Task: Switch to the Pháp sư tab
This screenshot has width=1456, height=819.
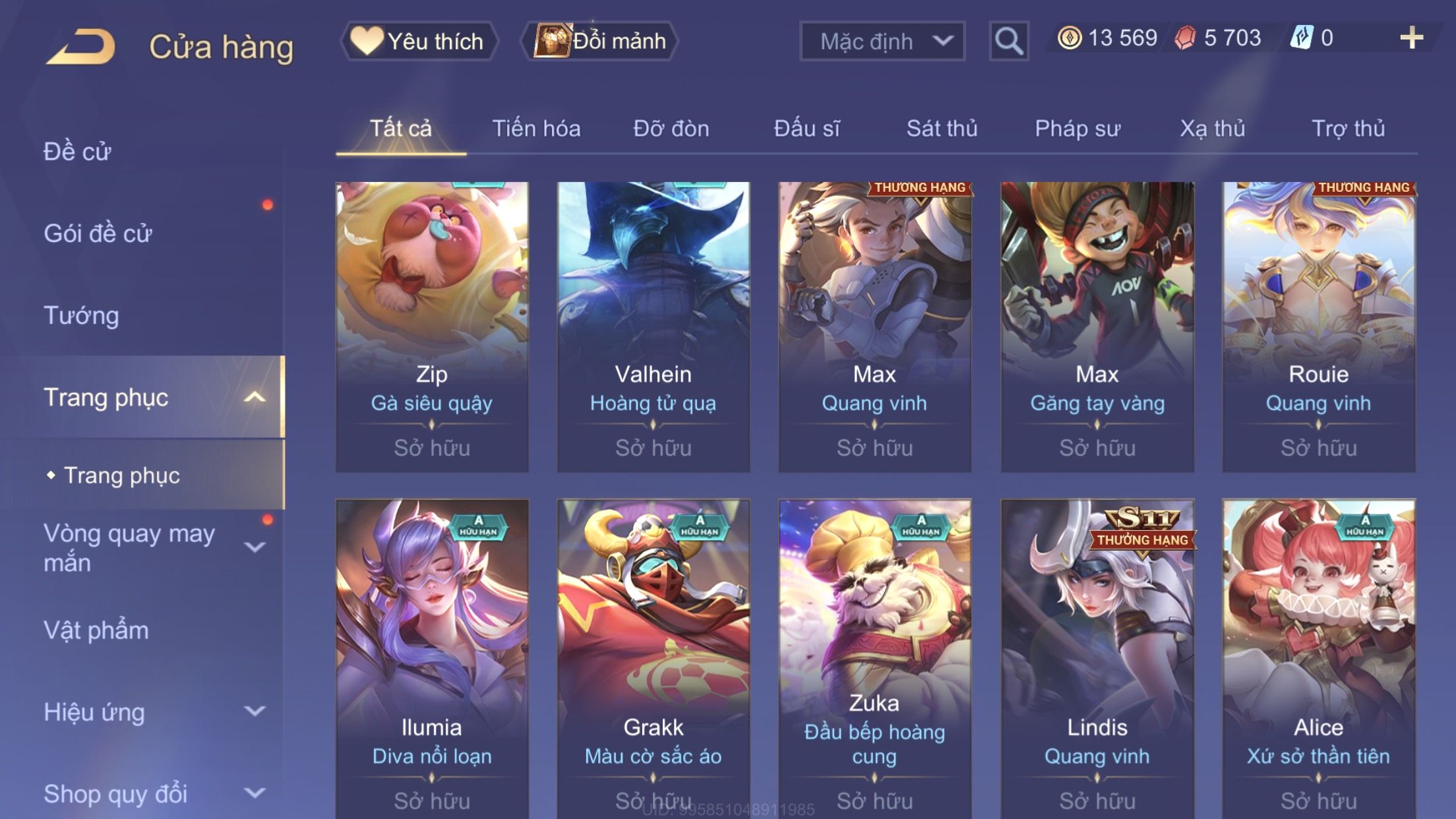Action: 1077,129
